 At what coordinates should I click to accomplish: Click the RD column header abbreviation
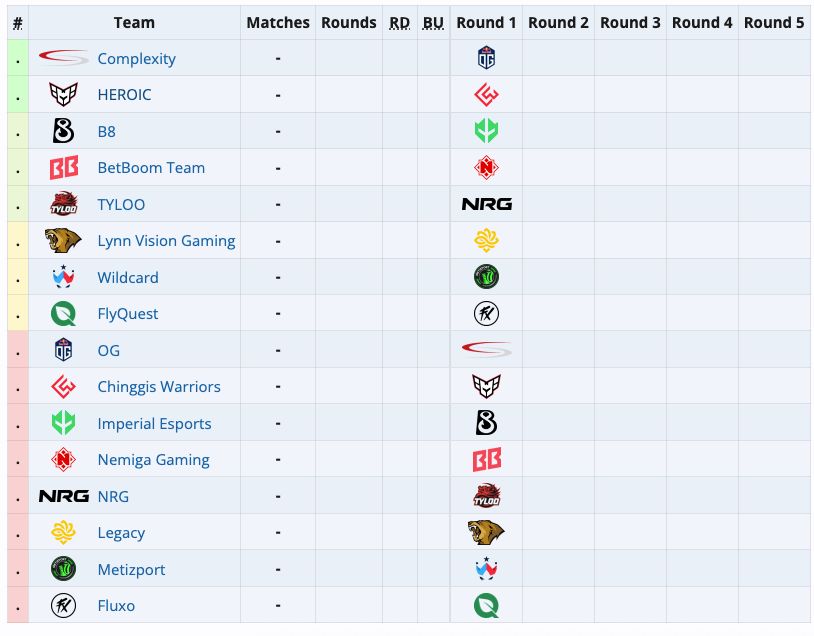tap(399, 23)
